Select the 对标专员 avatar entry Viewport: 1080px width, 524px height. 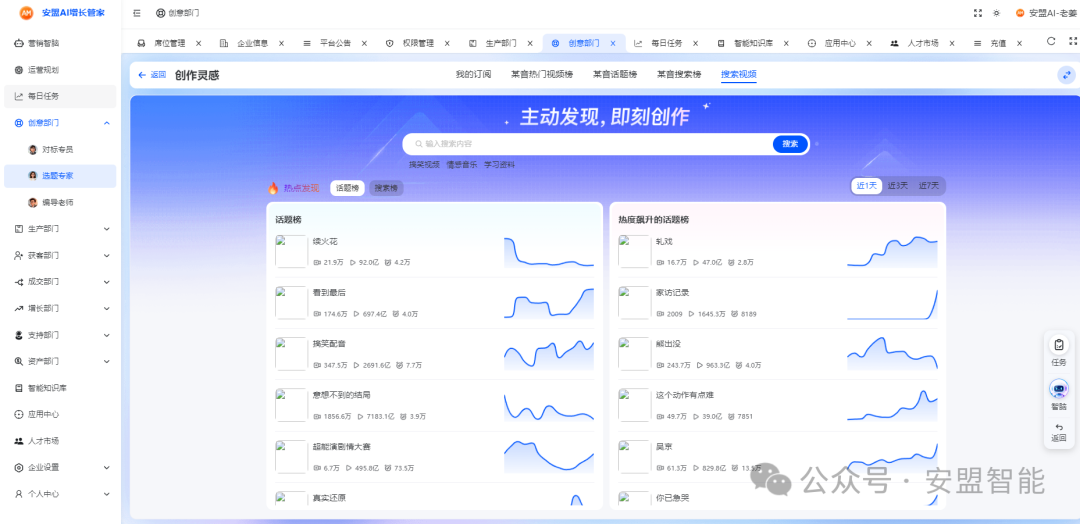32,149
